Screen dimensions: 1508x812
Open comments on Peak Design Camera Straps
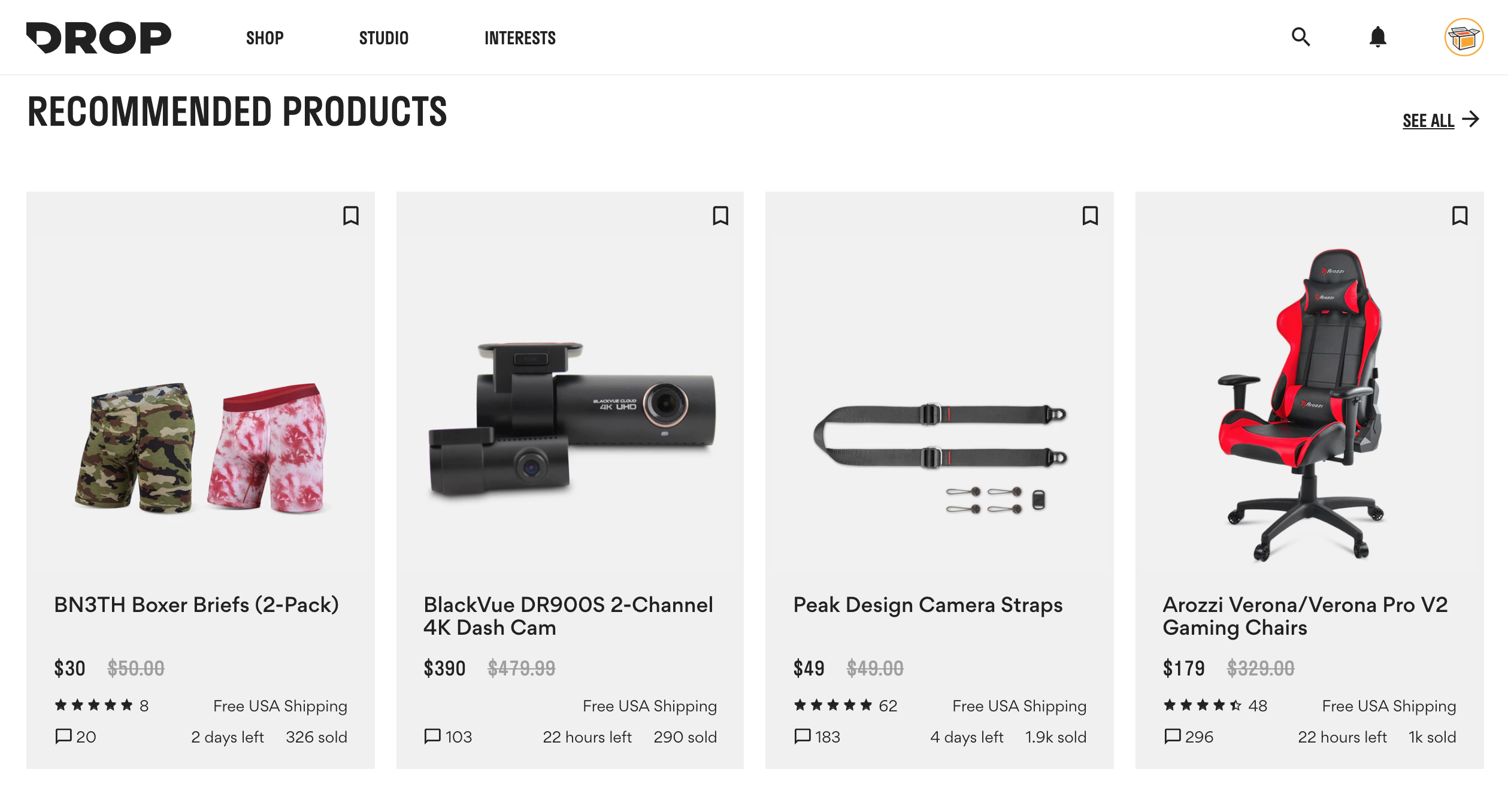click(817, 737)
